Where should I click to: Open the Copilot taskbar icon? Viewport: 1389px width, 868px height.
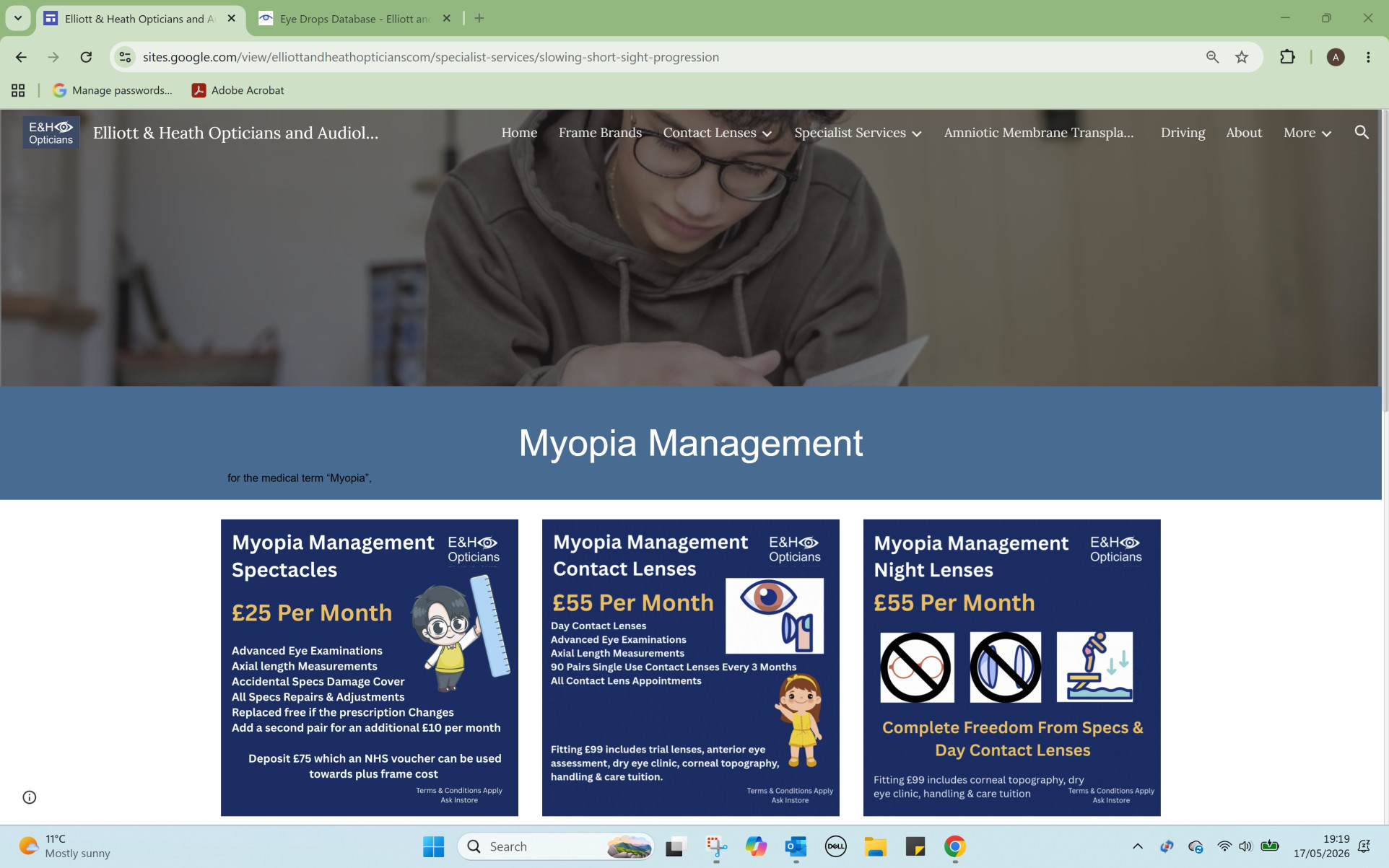(x=756, y=846)
